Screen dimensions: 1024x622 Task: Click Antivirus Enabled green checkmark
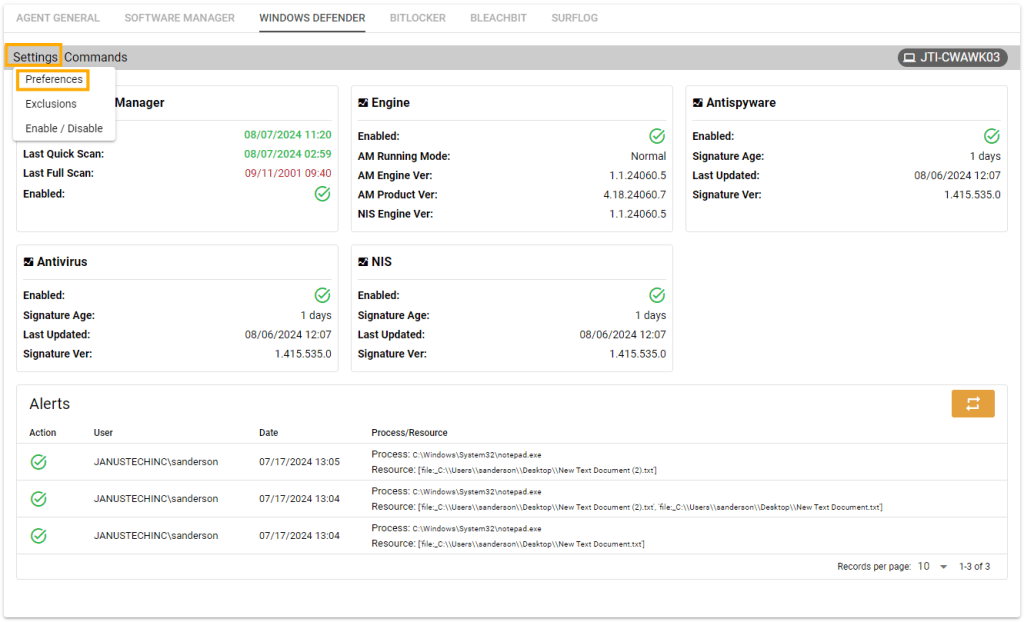322,295
